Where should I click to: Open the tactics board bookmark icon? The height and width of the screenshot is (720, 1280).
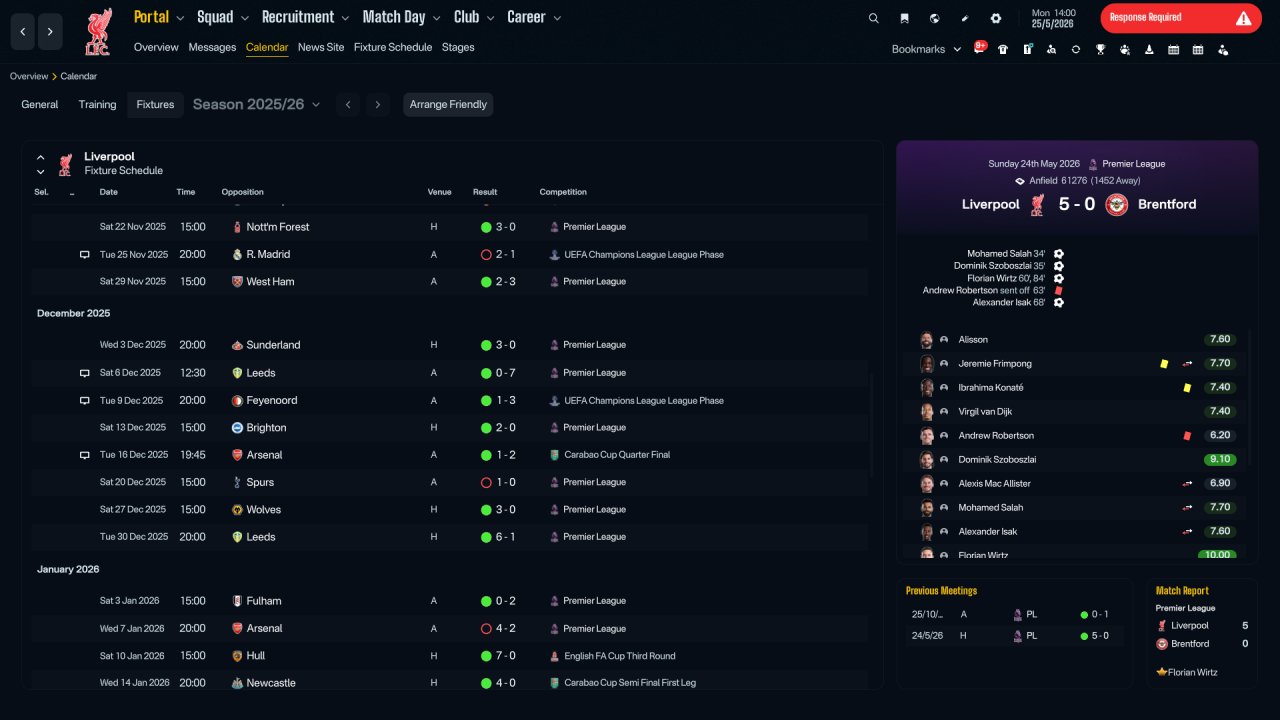point(1027,49)
